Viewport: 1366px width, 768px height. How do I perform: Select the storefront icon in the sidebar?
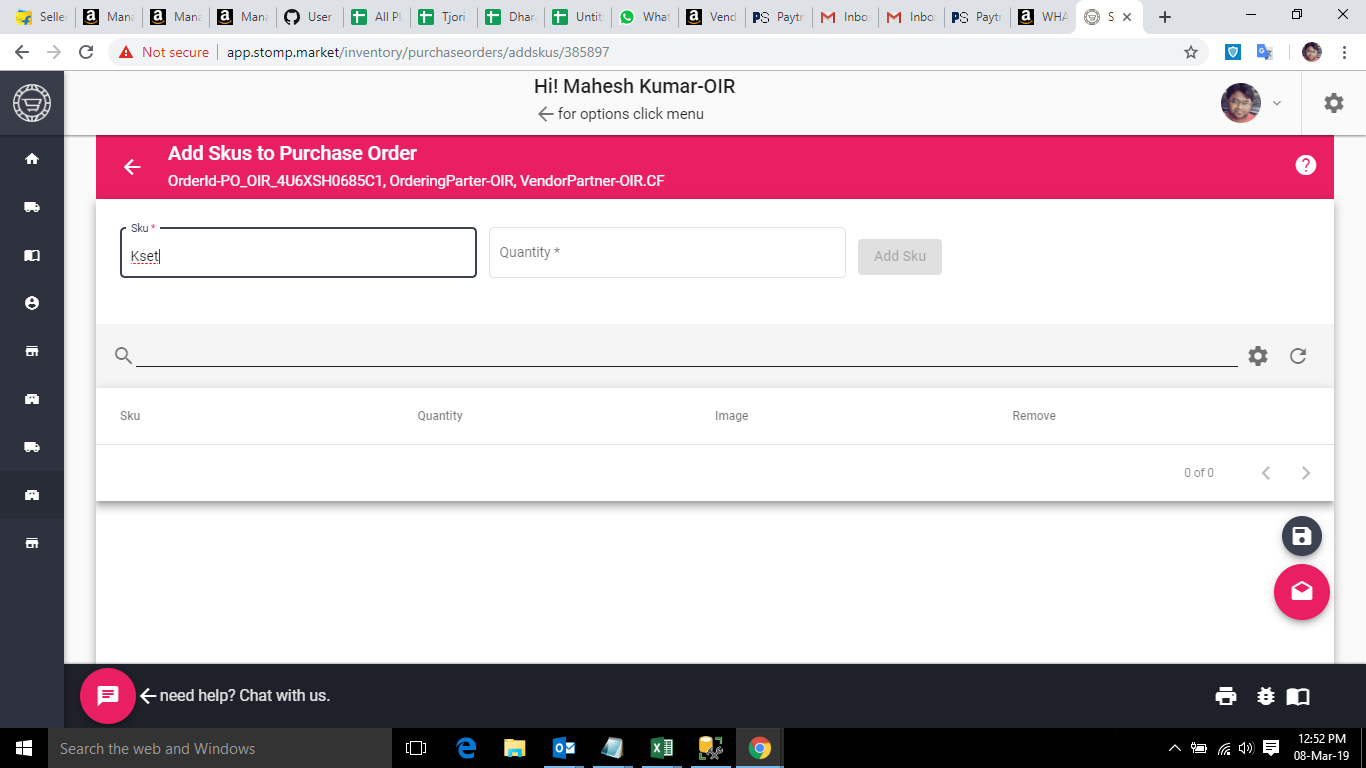(31, 351)
